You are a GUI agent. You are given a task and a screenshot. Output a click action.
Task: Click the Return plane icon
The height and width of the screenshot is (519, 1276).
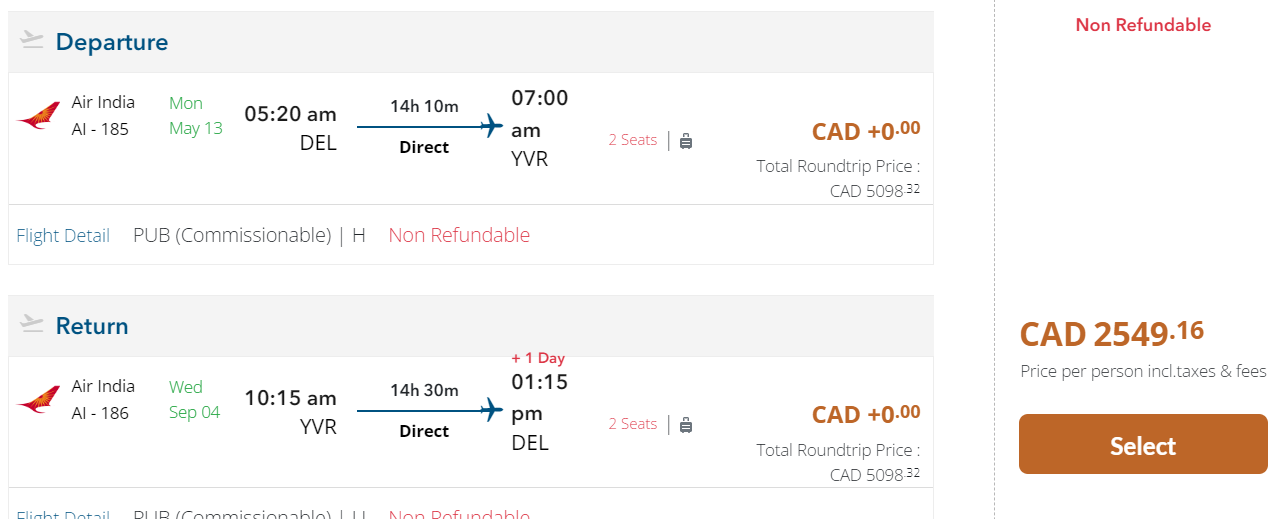tap(32, 325)
